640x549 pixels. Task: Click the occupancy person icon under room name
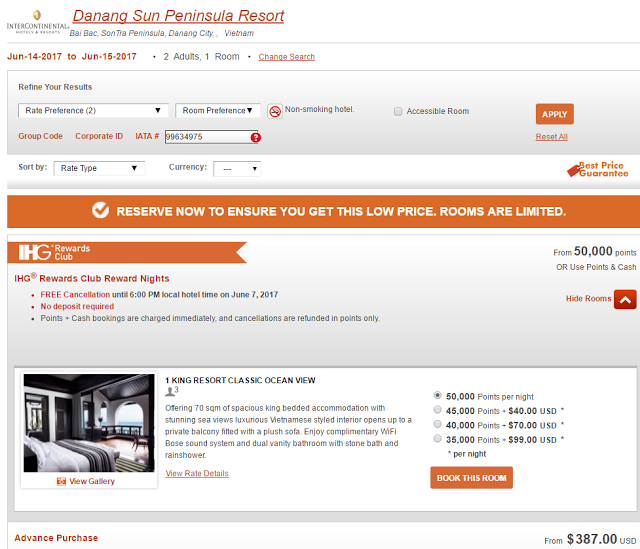(x=169, y=392)
